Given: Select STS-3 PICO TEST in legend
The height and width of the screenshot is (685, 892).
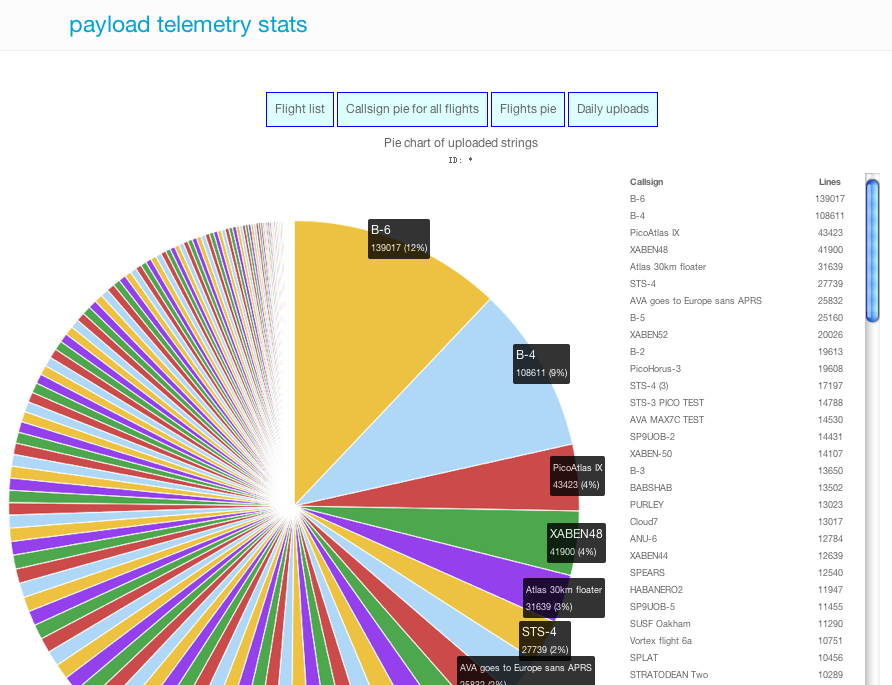Looking at the screenshot, I should 737,403.
